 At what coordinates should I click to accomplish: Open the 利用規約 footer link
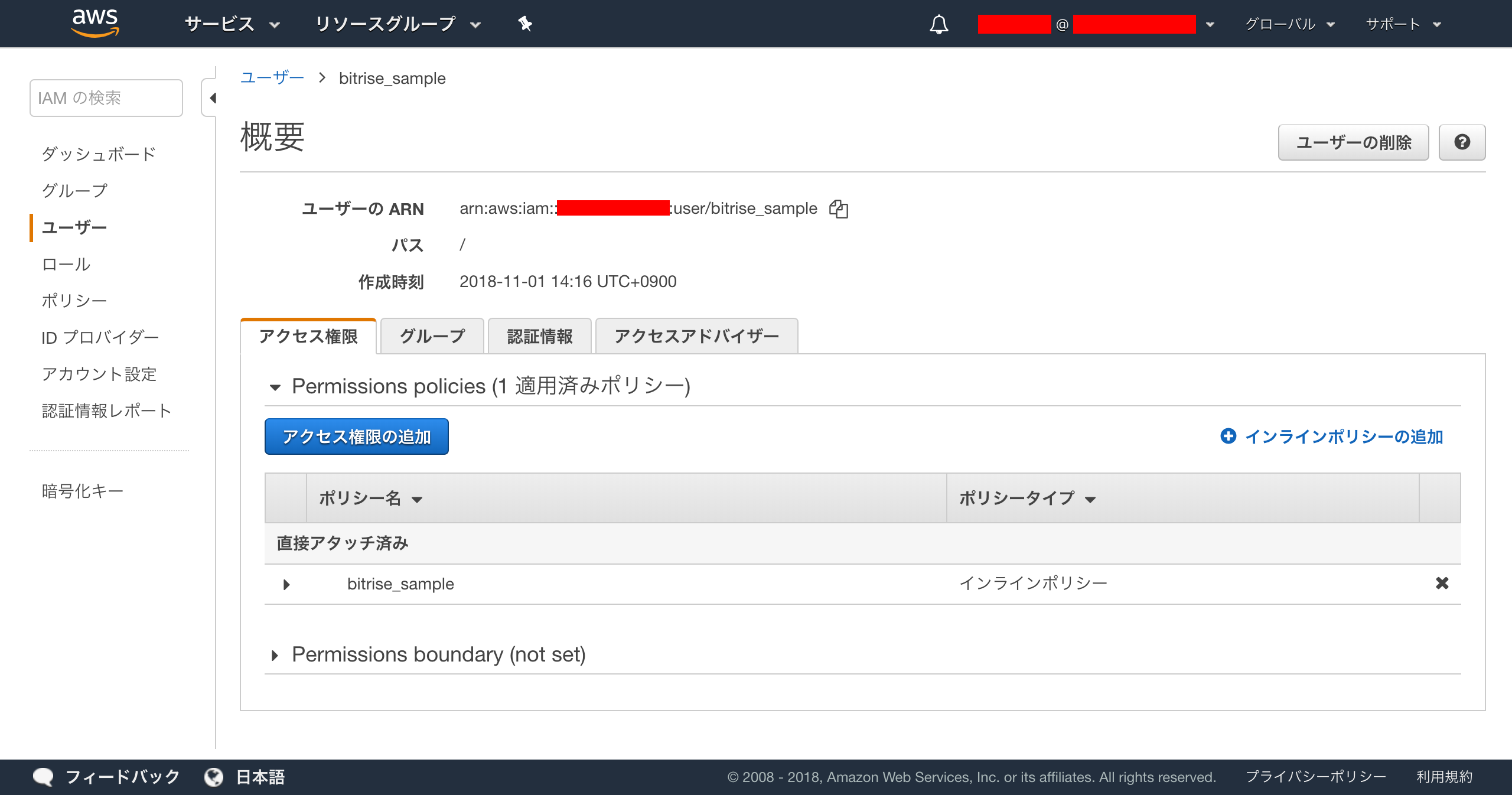coord(1444,777)
